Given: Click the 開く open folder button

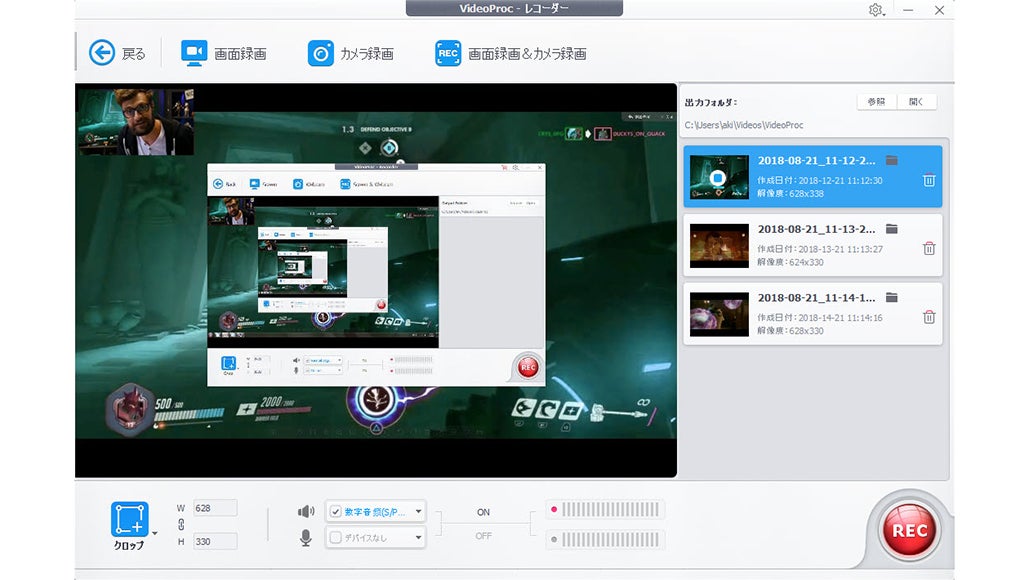Looking at the screenshot, I should coord(917,101).
